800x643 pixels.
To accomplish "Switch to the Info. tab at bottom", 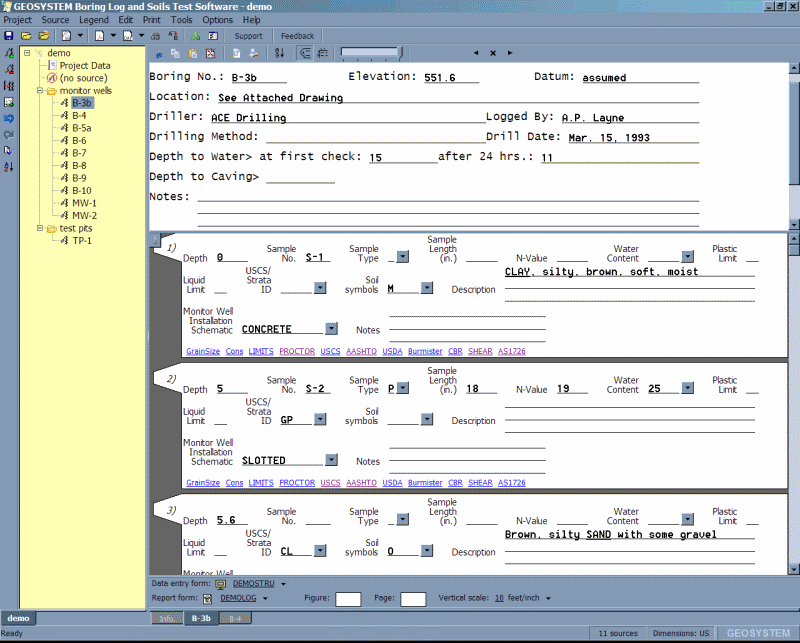I will (x=168, y=619).
